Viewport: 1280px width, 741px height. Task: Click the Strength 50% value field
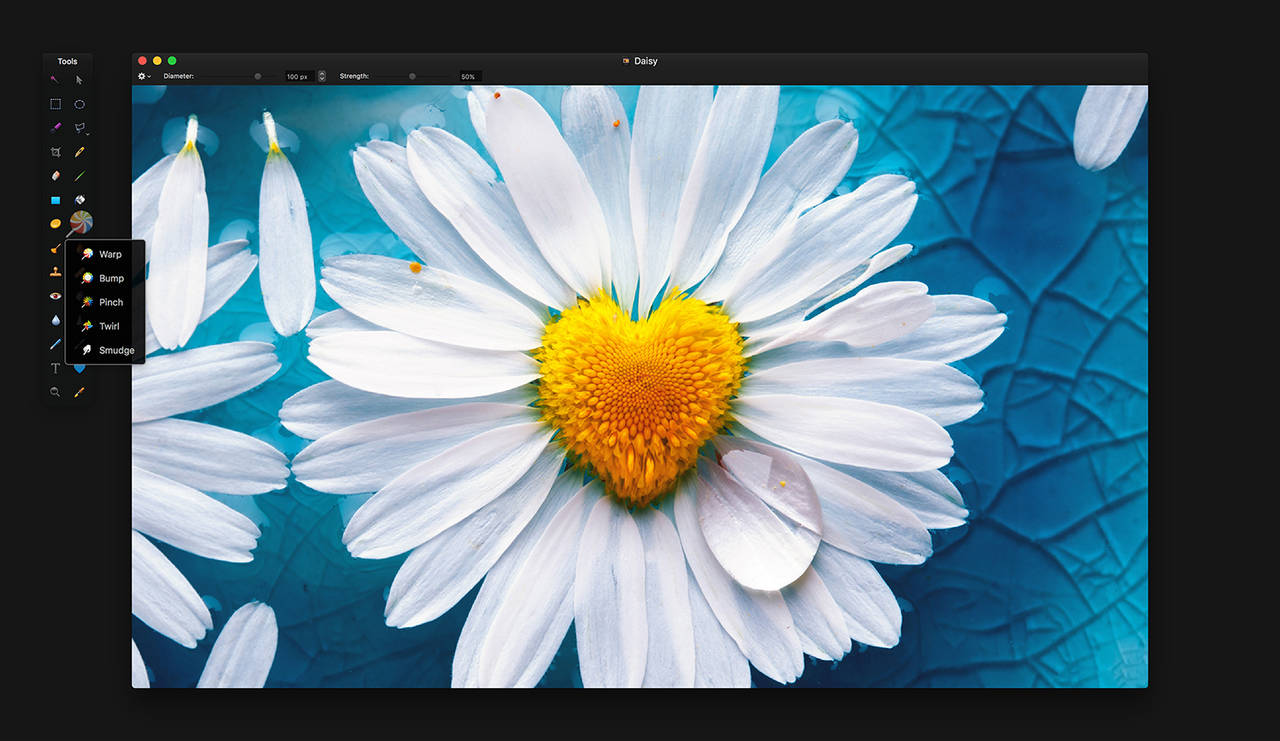[469, 77]
